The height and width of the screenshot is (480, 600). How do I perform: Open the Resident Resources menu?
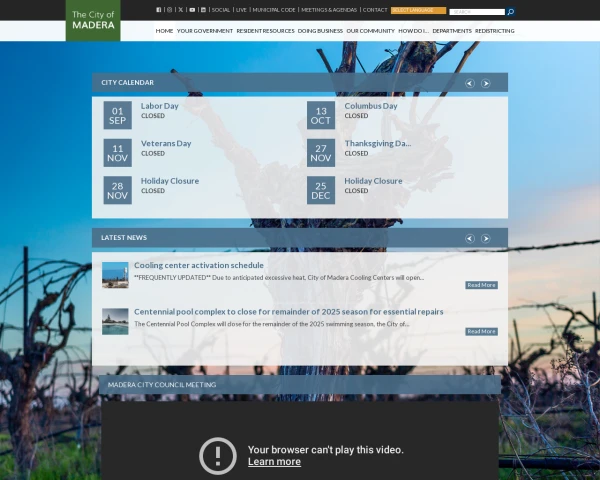tap(266, 31)
